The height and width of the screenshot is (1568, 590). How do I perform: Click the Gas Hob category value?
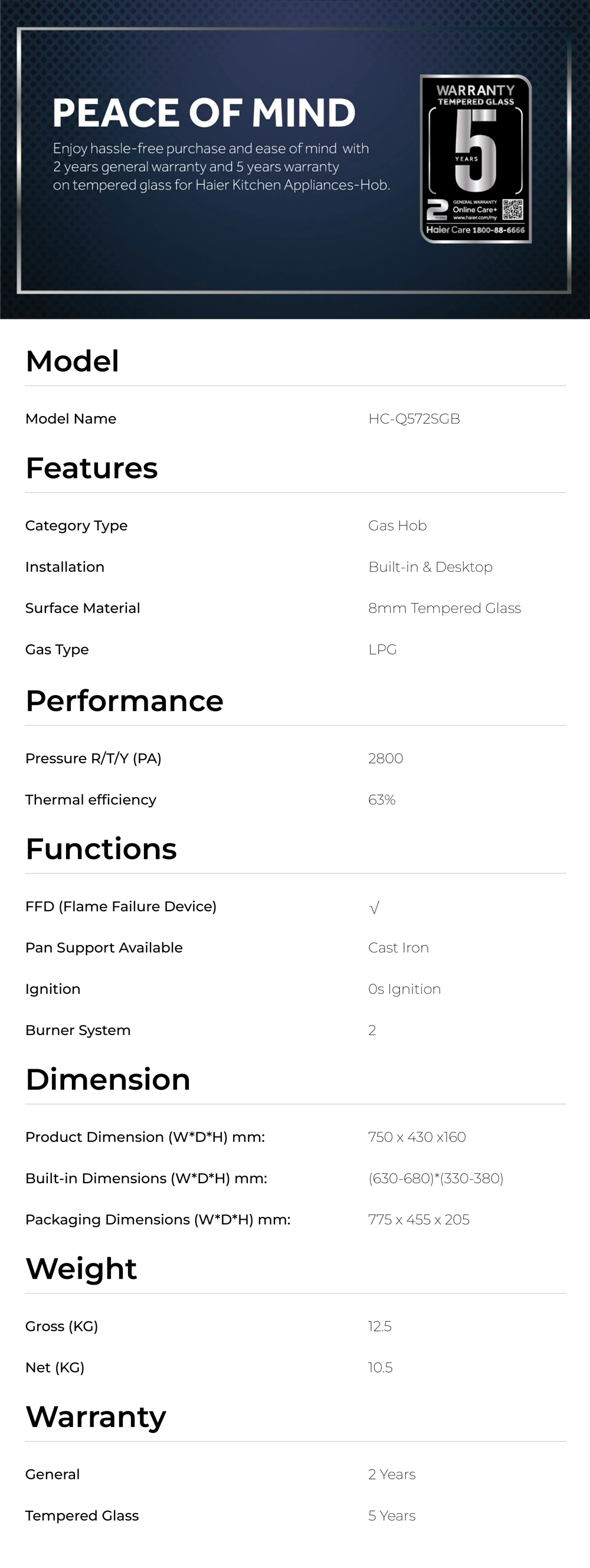pos(397,525)
